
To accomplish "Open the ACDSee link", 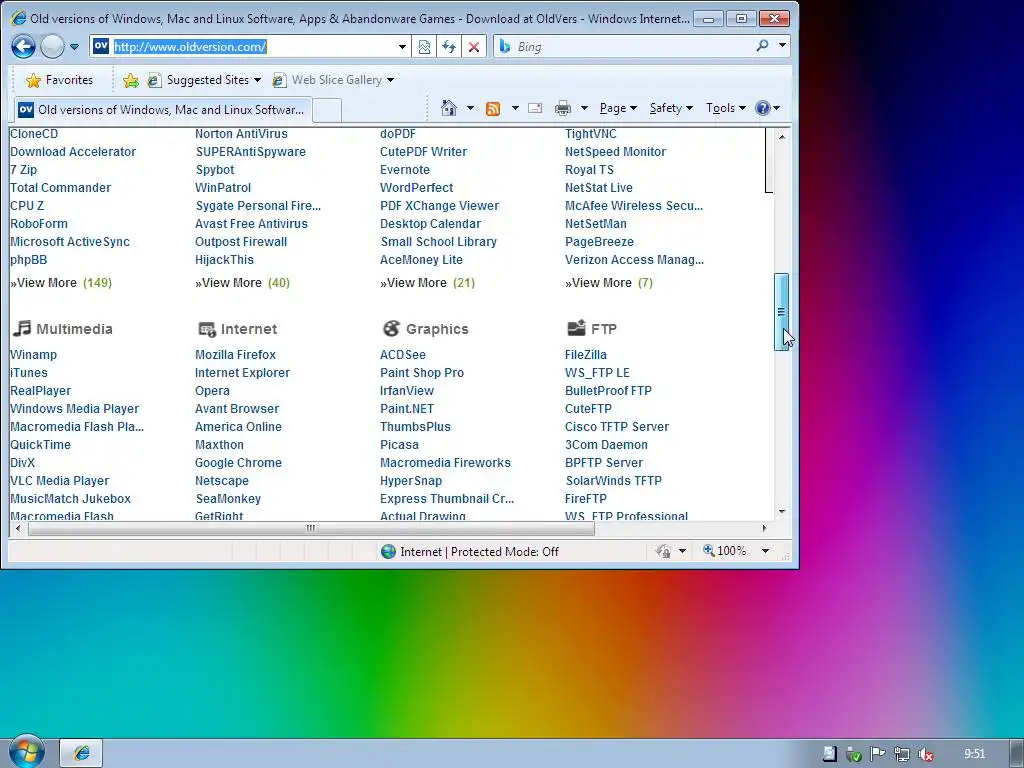I will pyautogui.click(x=403, y=355).
